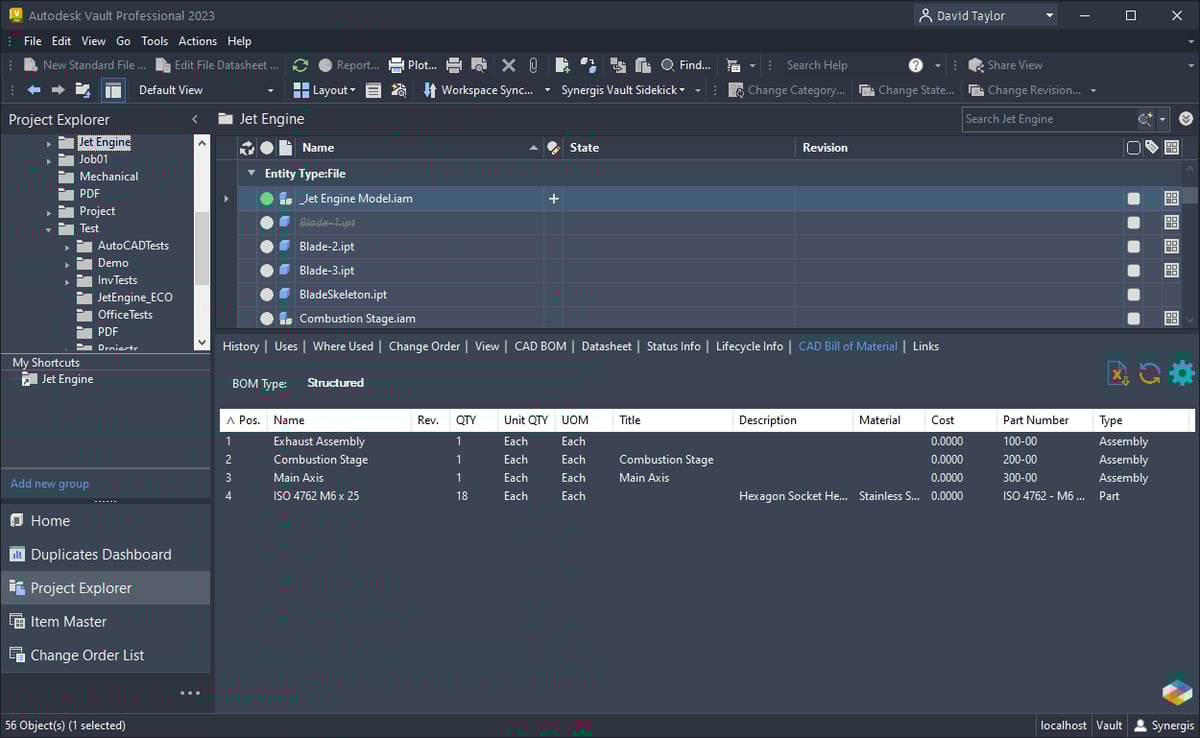Click the green refresh icon in the toolbar

(300, 65)
